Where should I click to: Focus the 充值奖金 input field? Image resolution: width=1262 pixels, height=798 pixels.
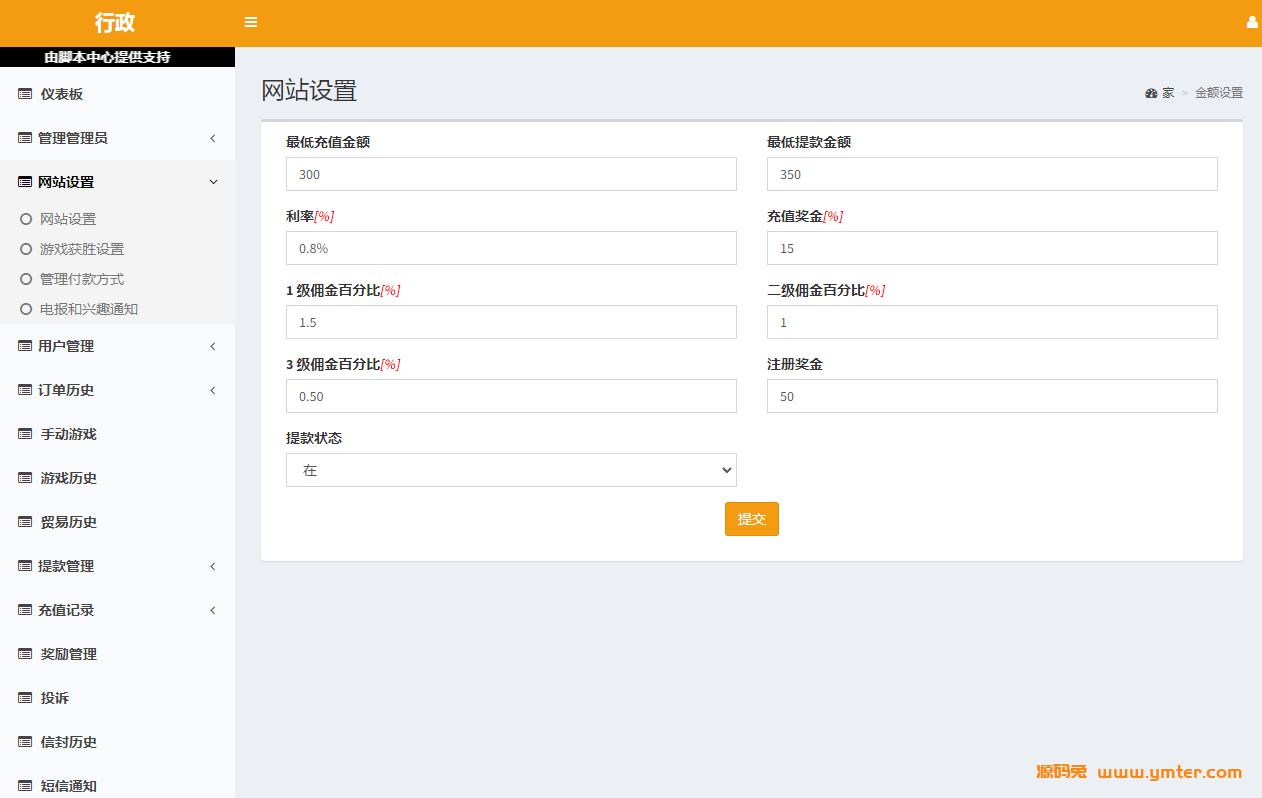point(992,248)
